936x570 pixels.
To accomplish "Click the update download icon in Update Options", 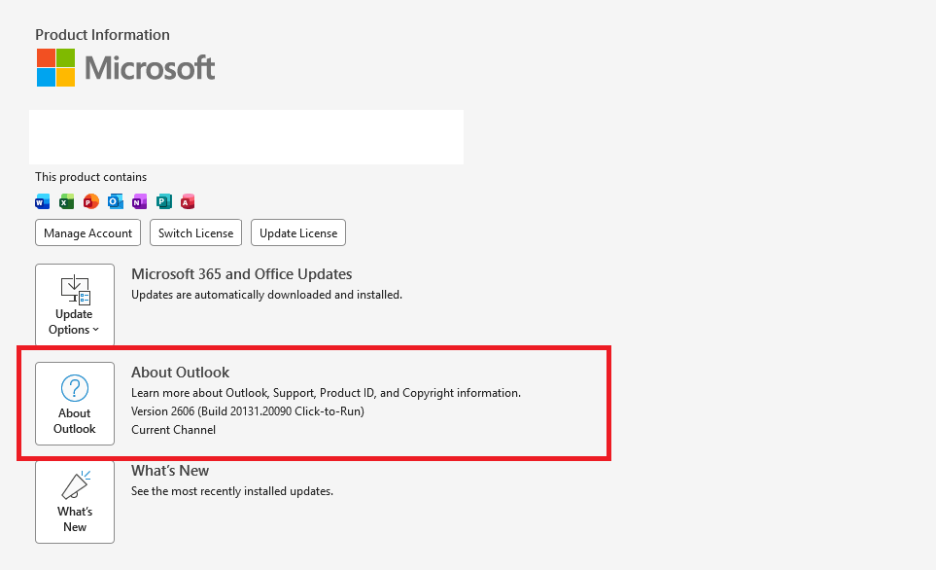I will [75, 289].
